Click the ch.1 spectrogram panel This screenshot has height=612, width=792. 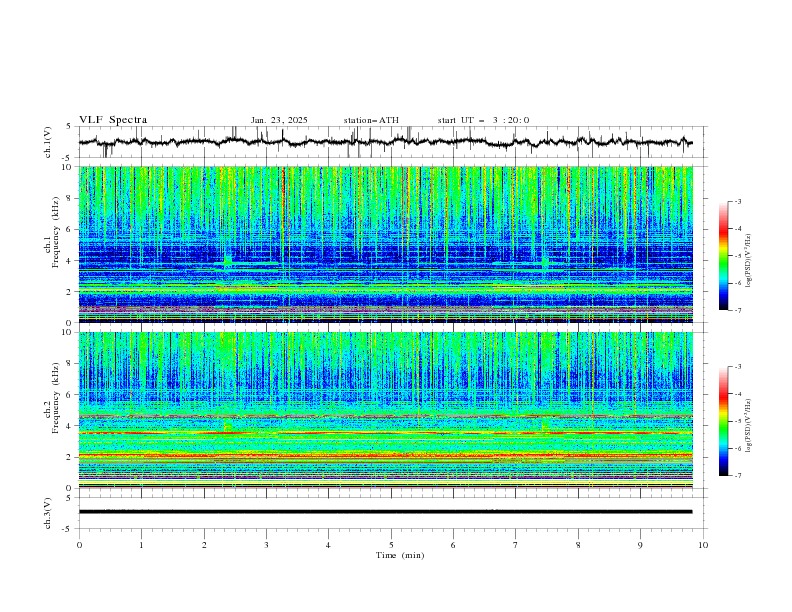pos(385,244)
